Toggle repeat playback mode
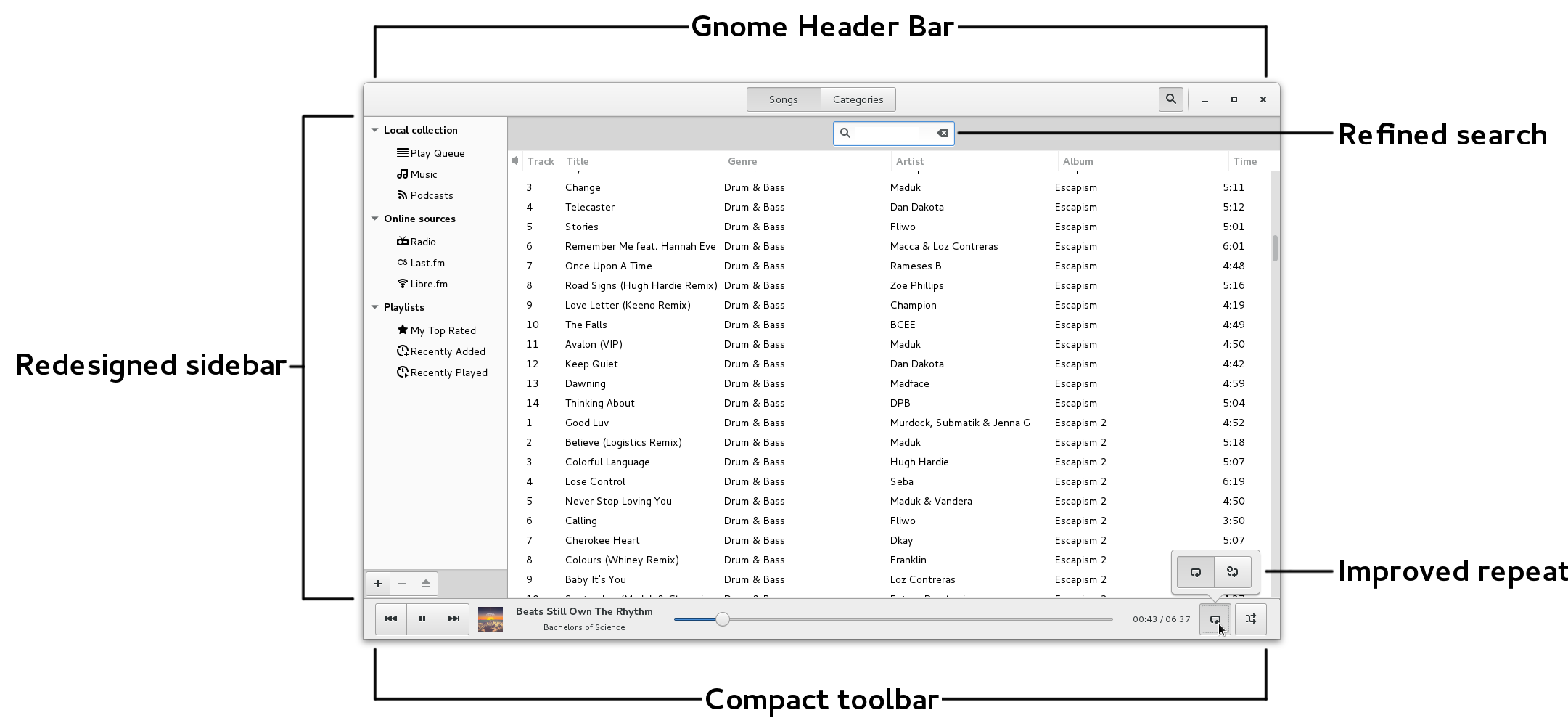 point(1216,619)
